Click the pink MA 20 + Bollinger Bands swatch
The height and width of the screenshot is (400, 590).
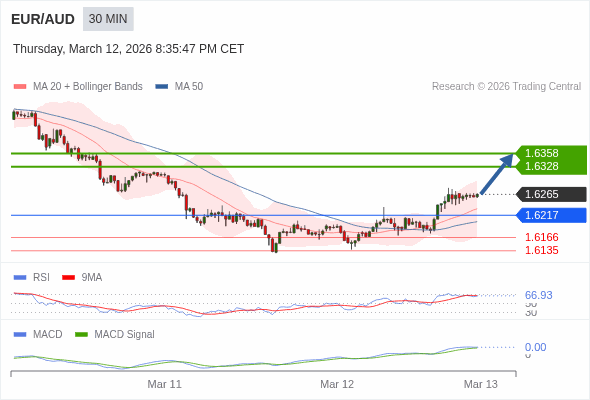pos(20,87)
